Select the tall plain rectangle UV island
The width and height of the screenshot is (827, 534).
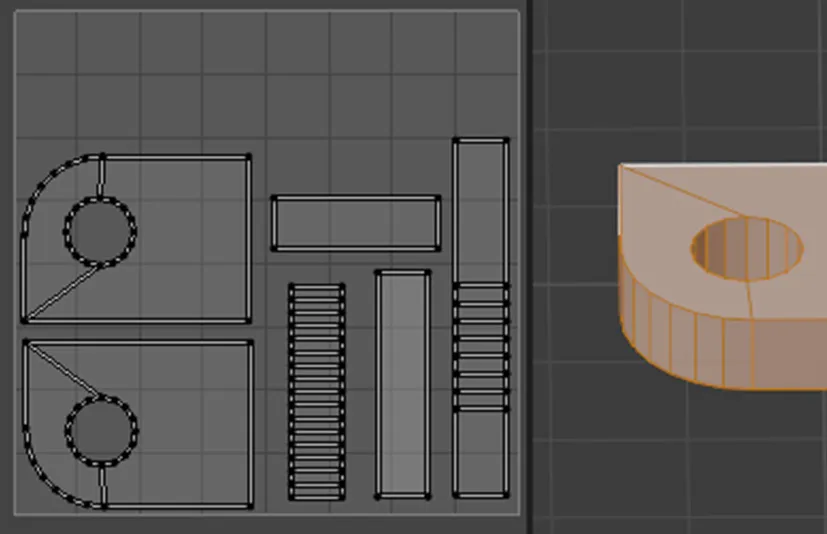(x=402, y=384)
